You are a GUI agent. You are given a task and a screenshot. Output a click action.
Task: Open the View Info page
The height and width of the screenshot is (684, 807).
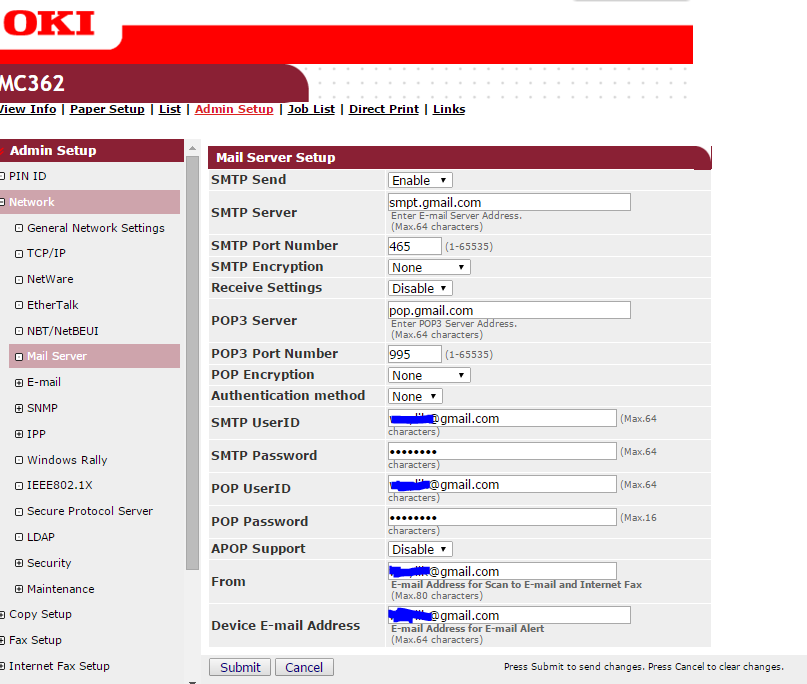(27, 109)
